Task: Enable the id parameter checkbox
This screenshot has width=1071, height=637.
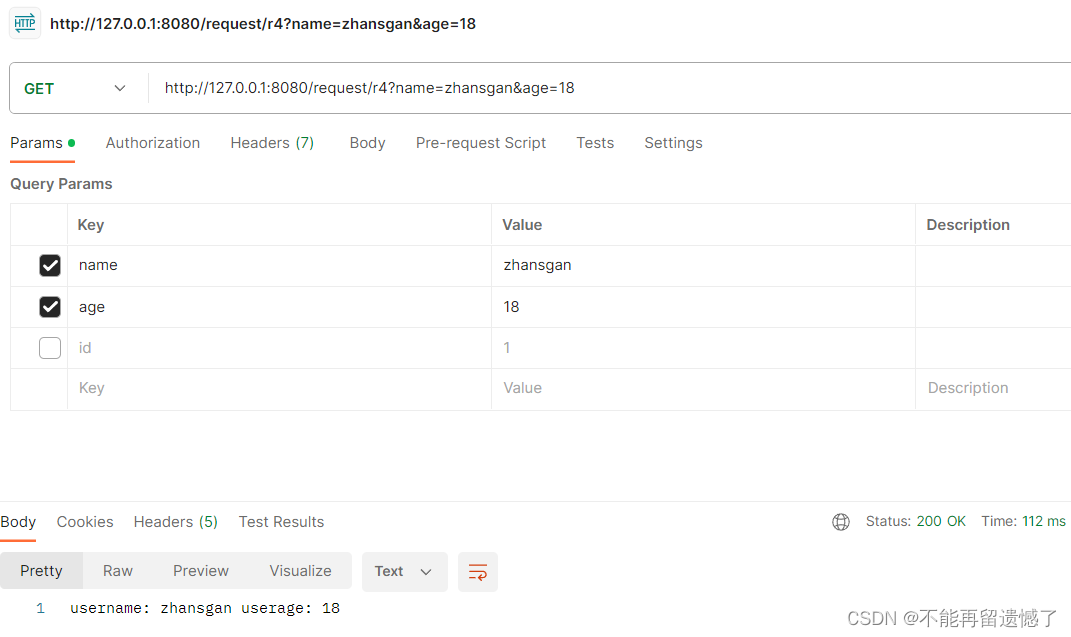Action: pos(50,348)
